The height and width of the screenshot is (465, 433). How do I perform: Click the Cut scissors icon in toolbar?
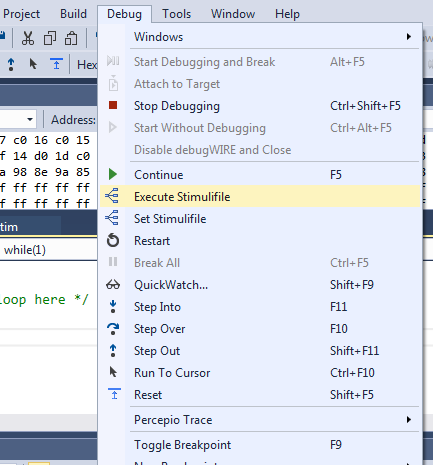click(28, 38)
